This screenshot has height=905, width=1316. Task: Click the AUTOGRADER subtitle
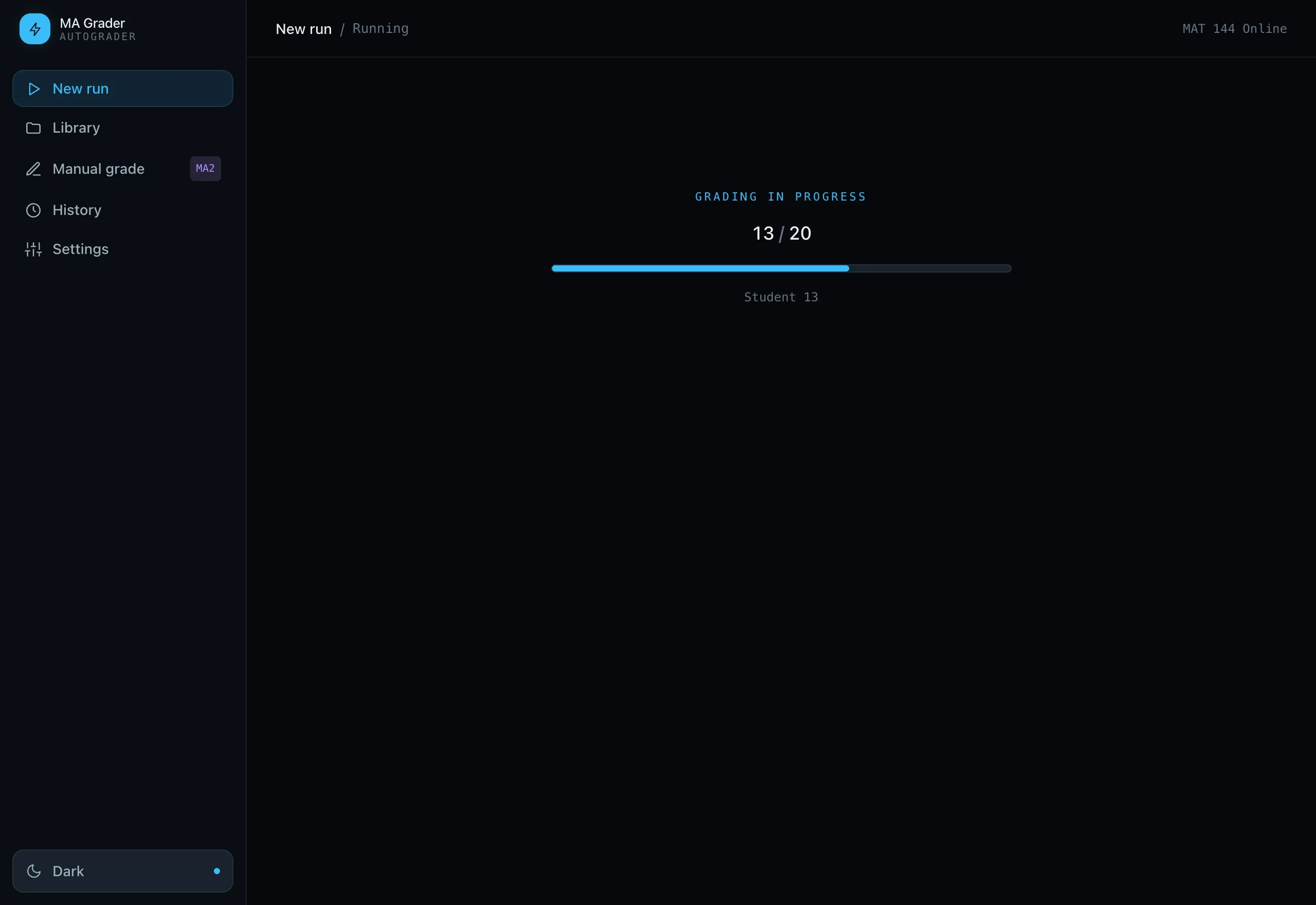coord(98,37)
